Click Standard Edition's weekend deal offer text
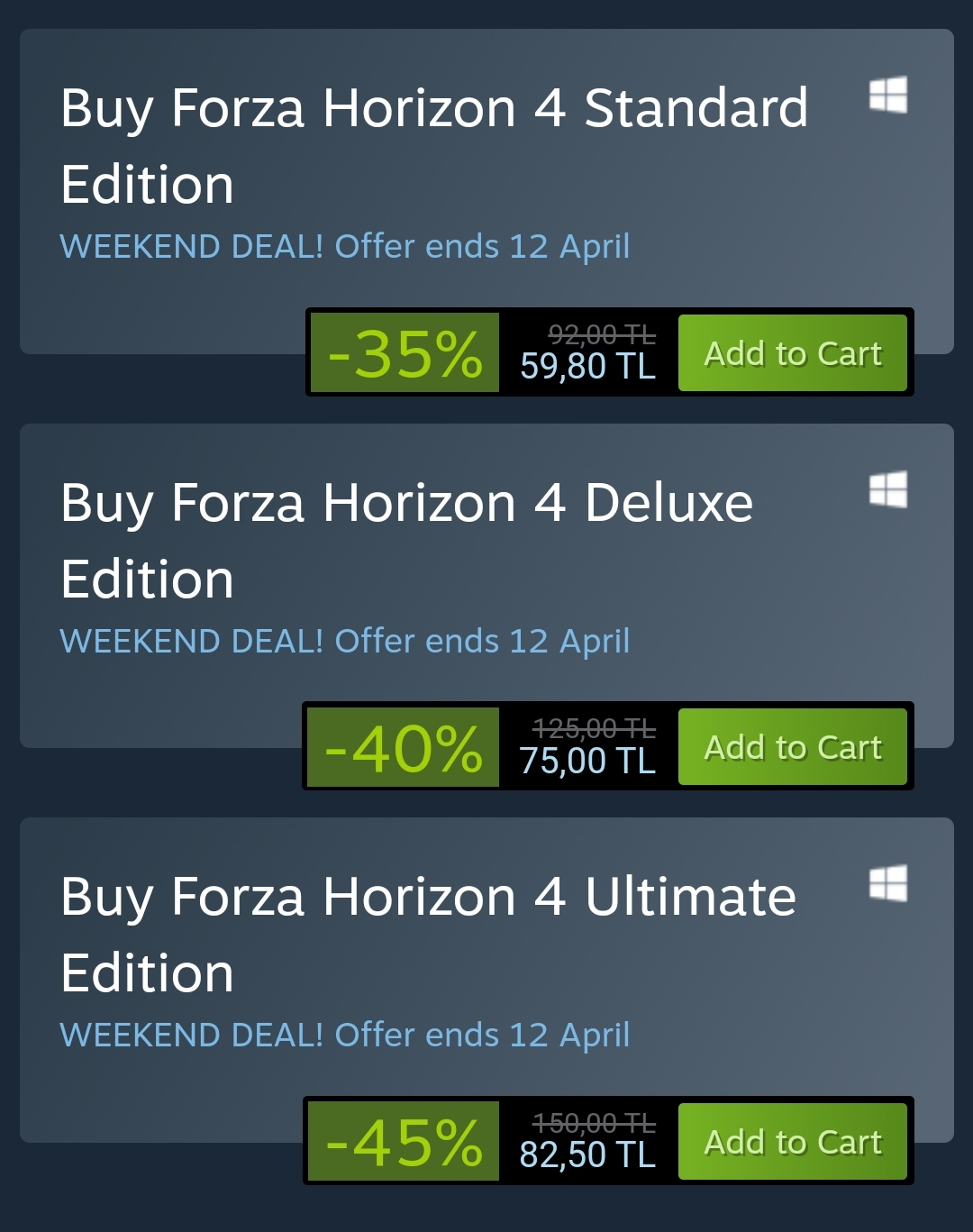 (344, 246)
